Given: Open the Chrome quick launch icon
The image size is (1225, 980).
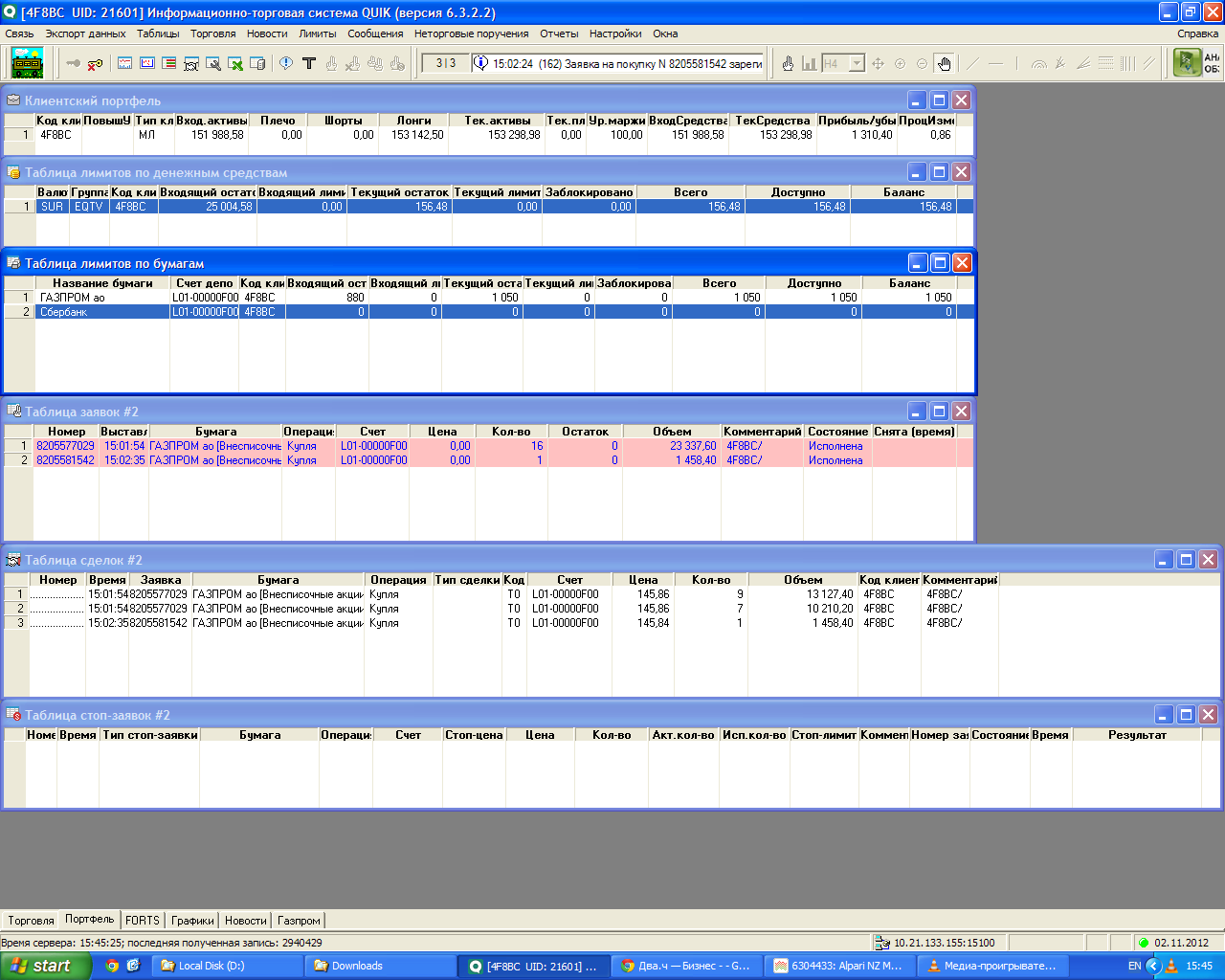Looking at the screenshot, I should [x=112, y=967].
